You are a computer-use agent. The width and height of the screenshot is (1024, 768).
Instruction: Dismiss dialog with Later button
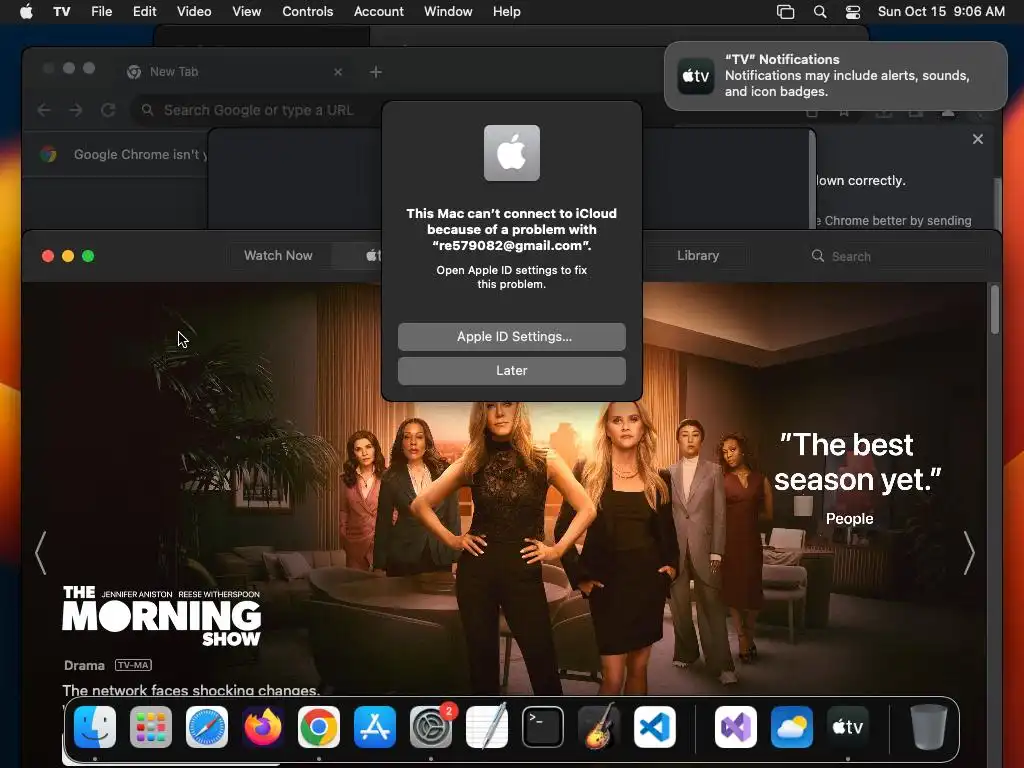tap(512, 370)
